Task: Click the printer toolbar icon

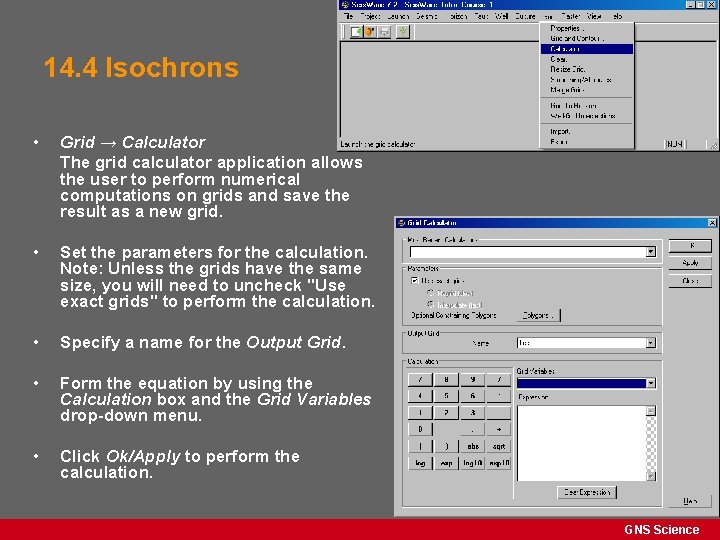Action: coord(384,32)
